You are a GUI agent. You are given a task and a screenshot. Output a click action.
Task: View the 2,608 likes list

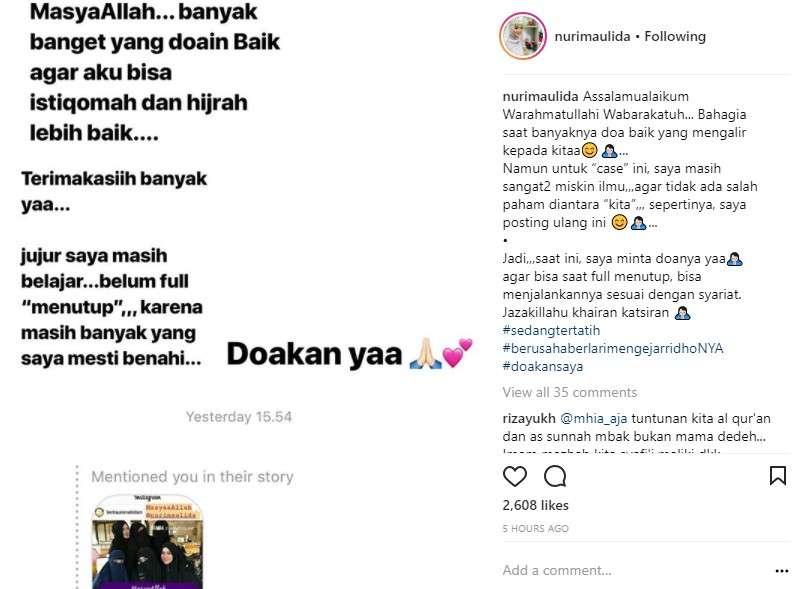536,505
